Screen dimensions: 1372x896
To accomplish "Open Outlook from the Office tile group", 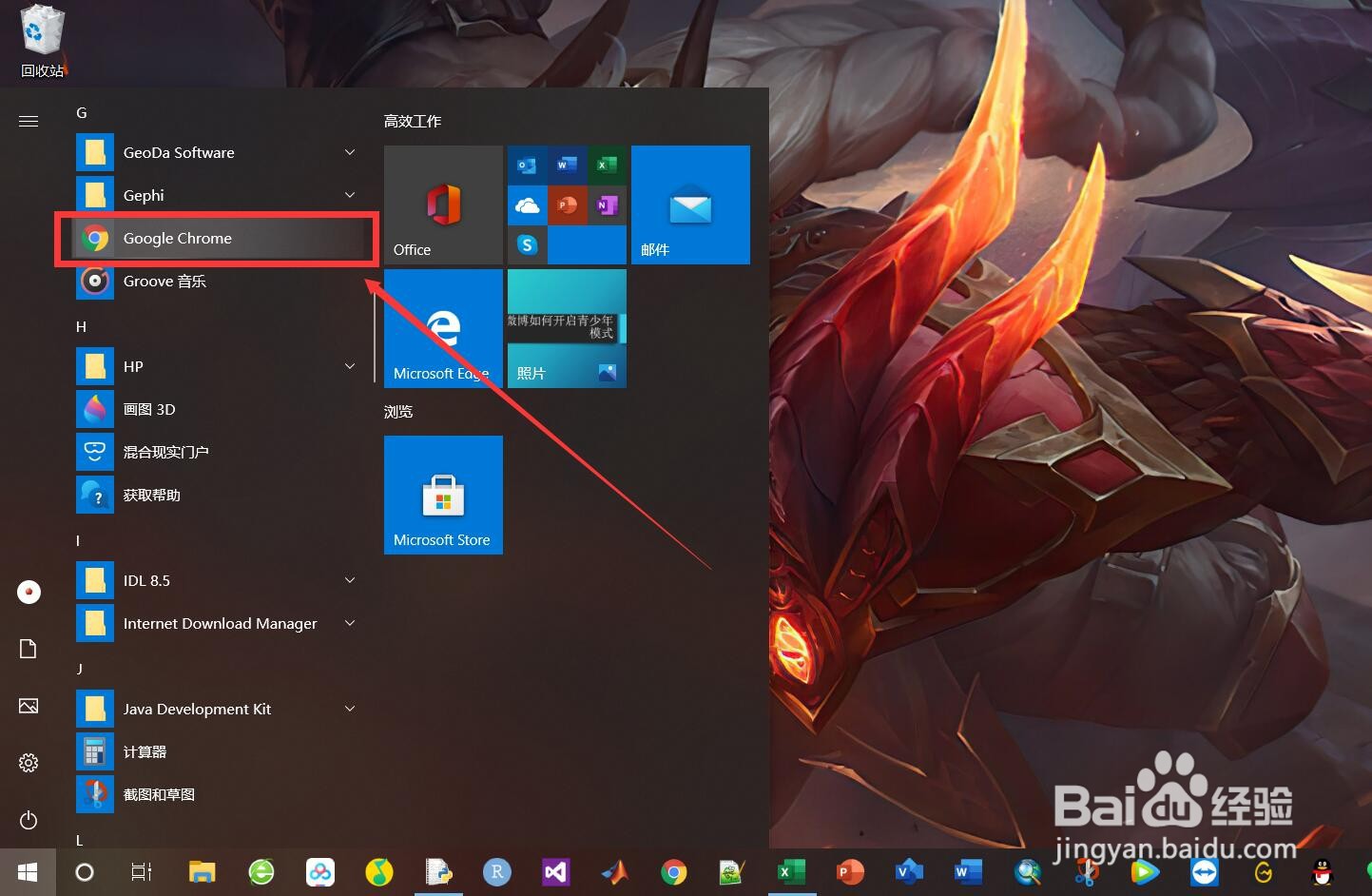I will 527,165.
